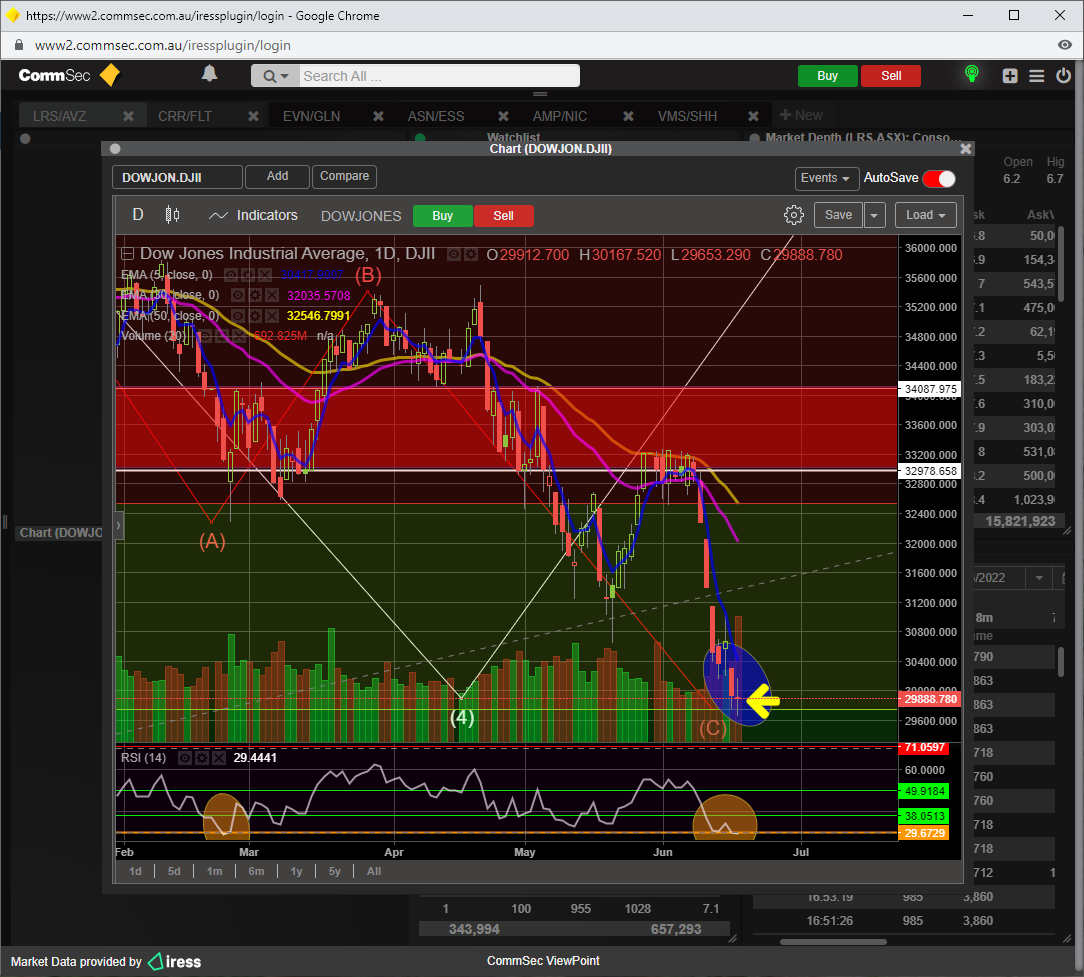Click the DOWJON.DJII symbol input field

[177, 177]
